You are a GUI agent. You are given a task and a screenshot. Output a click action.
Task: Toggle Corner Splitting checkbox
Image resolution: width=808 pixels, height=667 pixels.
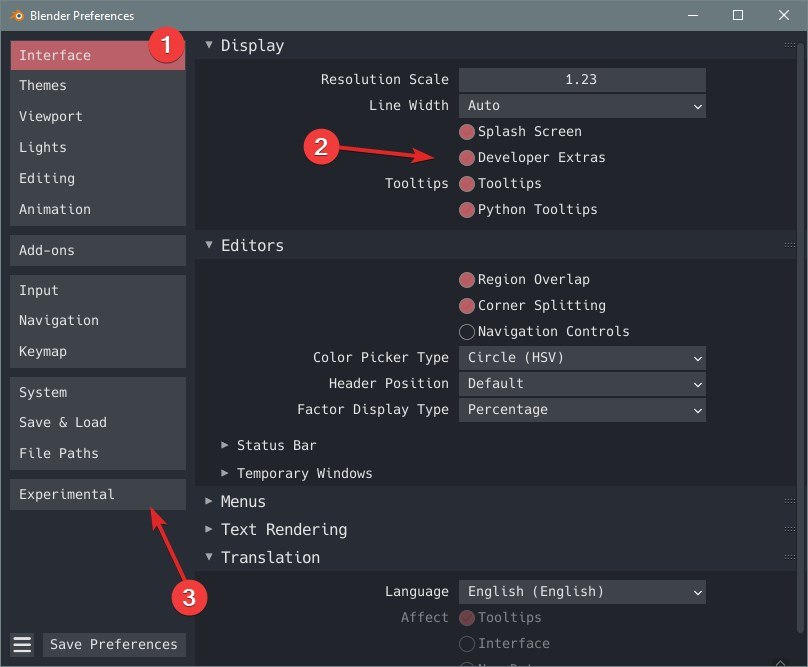[x=466, y=306]
